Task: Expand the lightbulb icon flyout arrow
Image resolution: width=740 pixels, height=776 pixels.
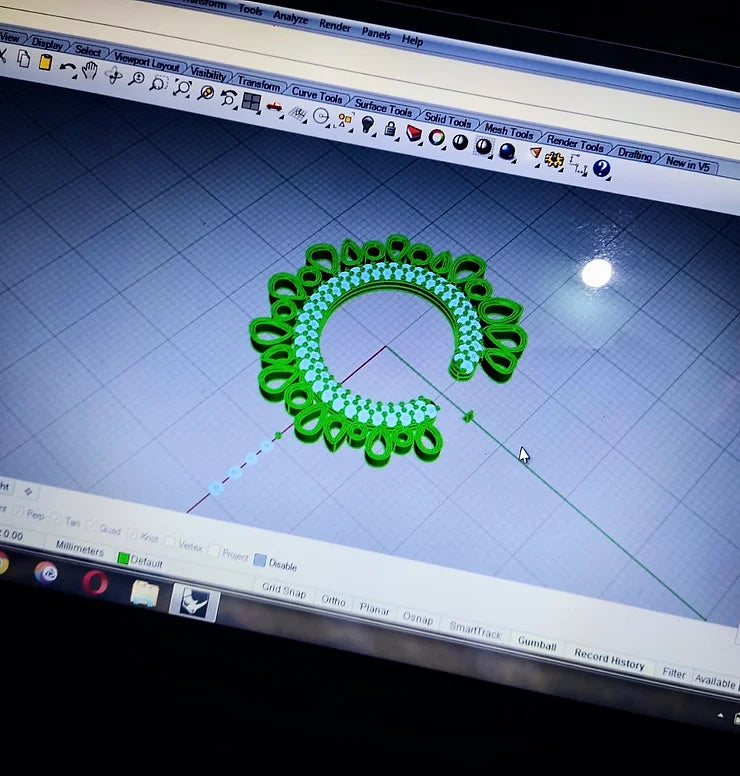Action: 375,135
